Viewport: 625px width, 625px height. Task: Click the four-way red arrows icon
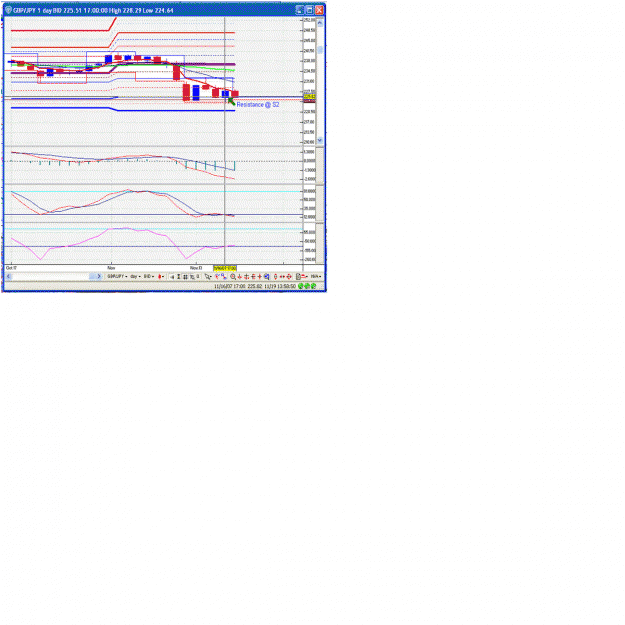click(x=289, y=277)
